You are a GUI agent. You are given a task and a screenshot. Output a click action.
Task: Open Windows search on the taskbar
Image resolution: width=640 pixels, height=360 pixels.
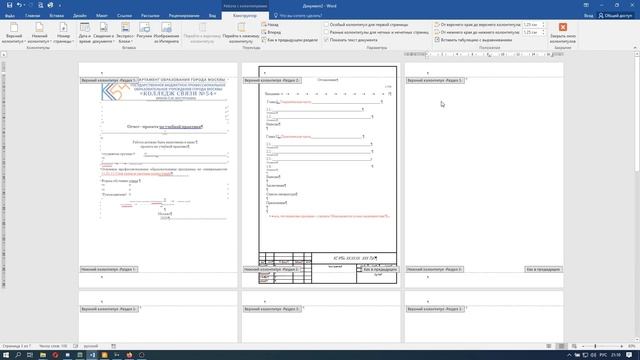(x=18, y=355)
